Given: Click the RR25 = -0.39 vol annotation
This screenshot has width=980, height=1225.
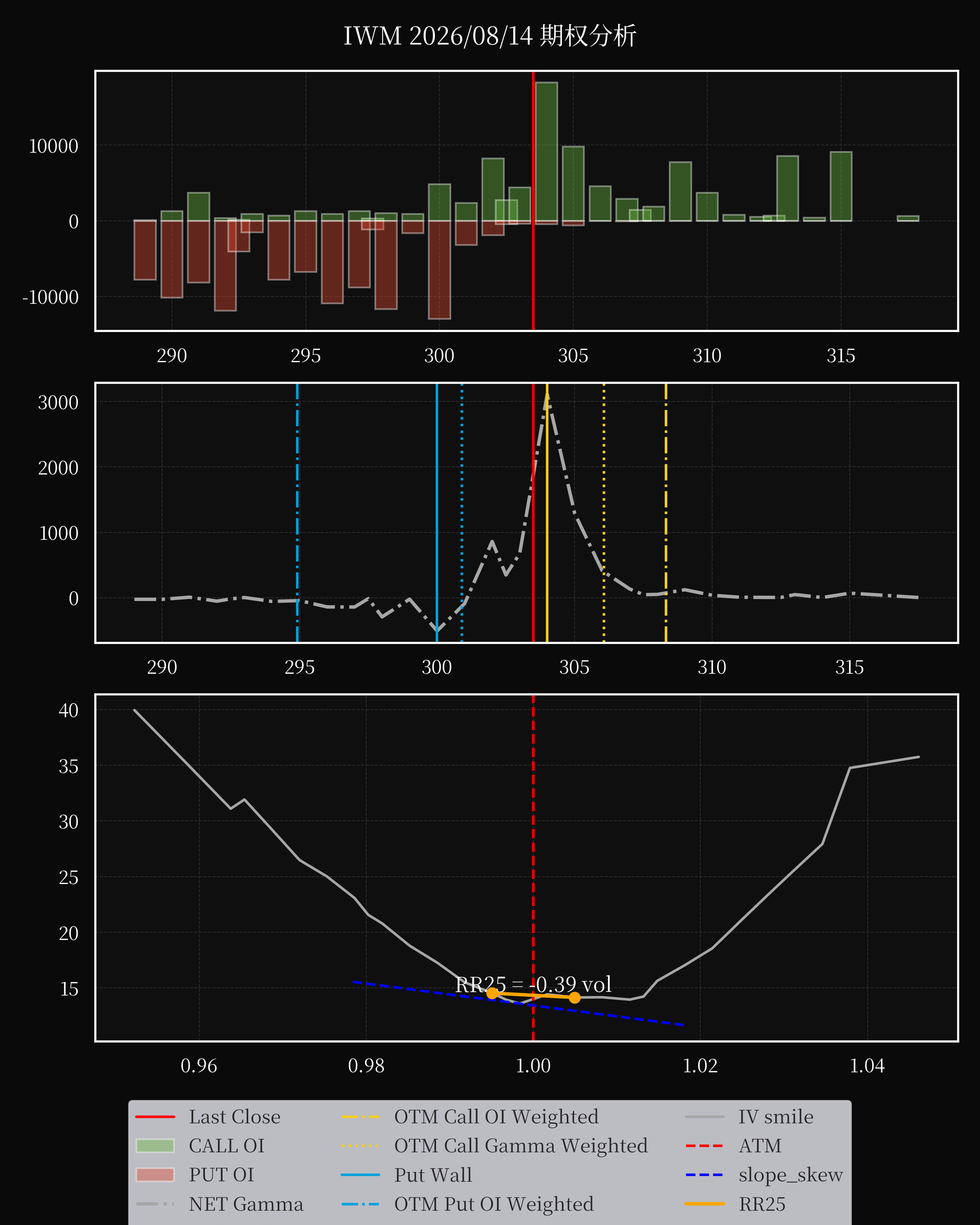Looking at the screenshot, I should 533,984.
